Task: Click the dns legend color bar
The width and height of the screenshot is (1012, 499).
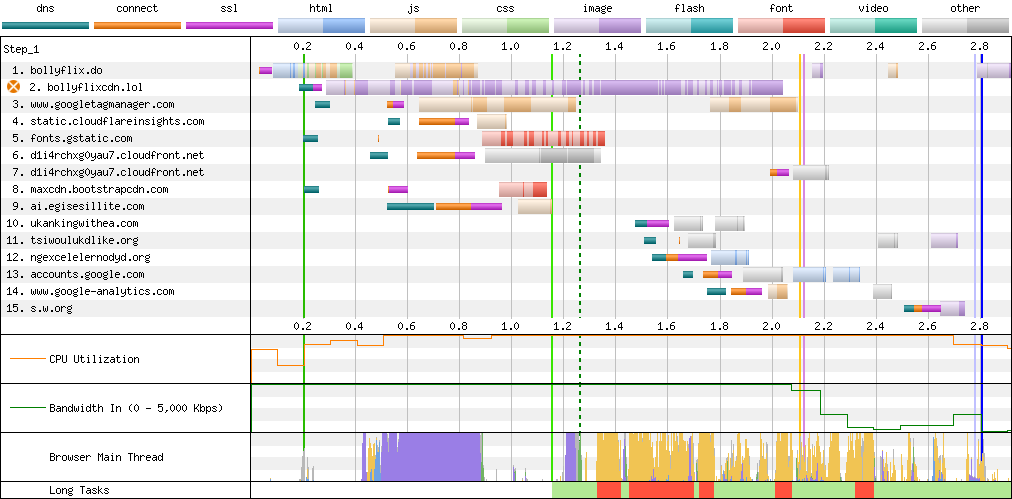Action: [x=45, y=25]
